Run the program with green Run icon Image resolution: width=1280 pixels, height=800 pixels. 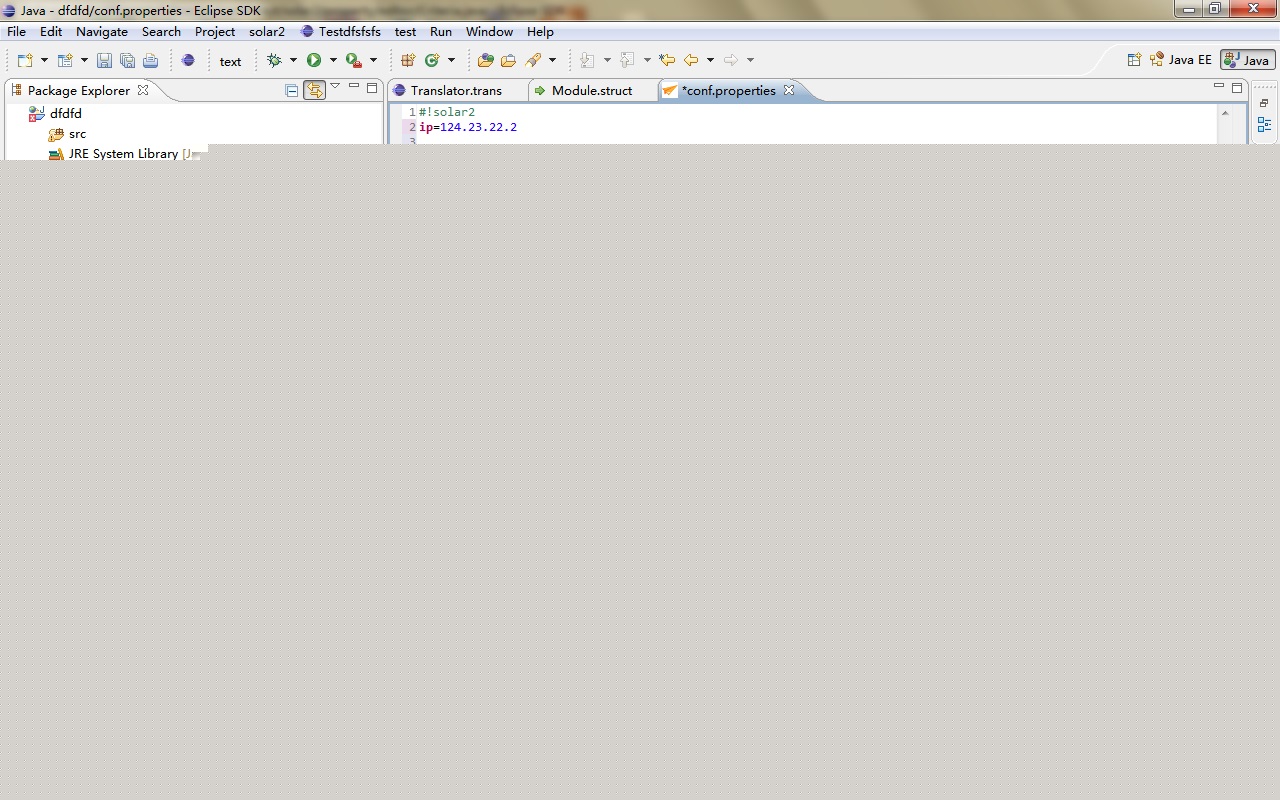coord(314,60)
